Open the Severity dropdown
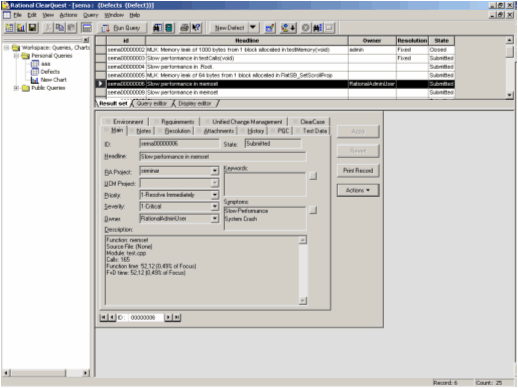Screen dimensions: 518x388 pyautogui.click(x=215, y=207)
